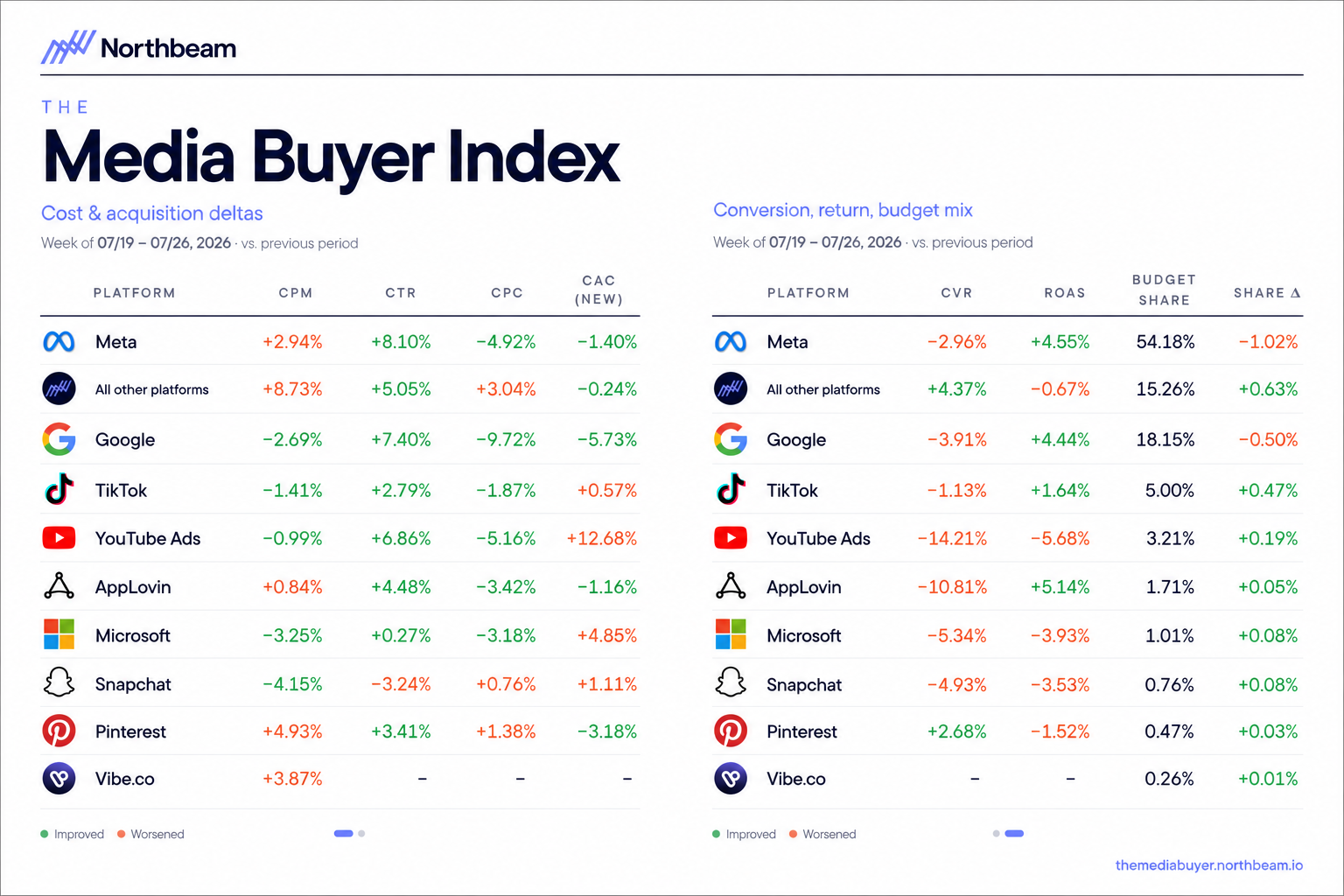Image resolution: width=1344 pixels, height=896 pixels.
Task: Open themediabuyer.northbeam.io link
Action: (1208, 865)
